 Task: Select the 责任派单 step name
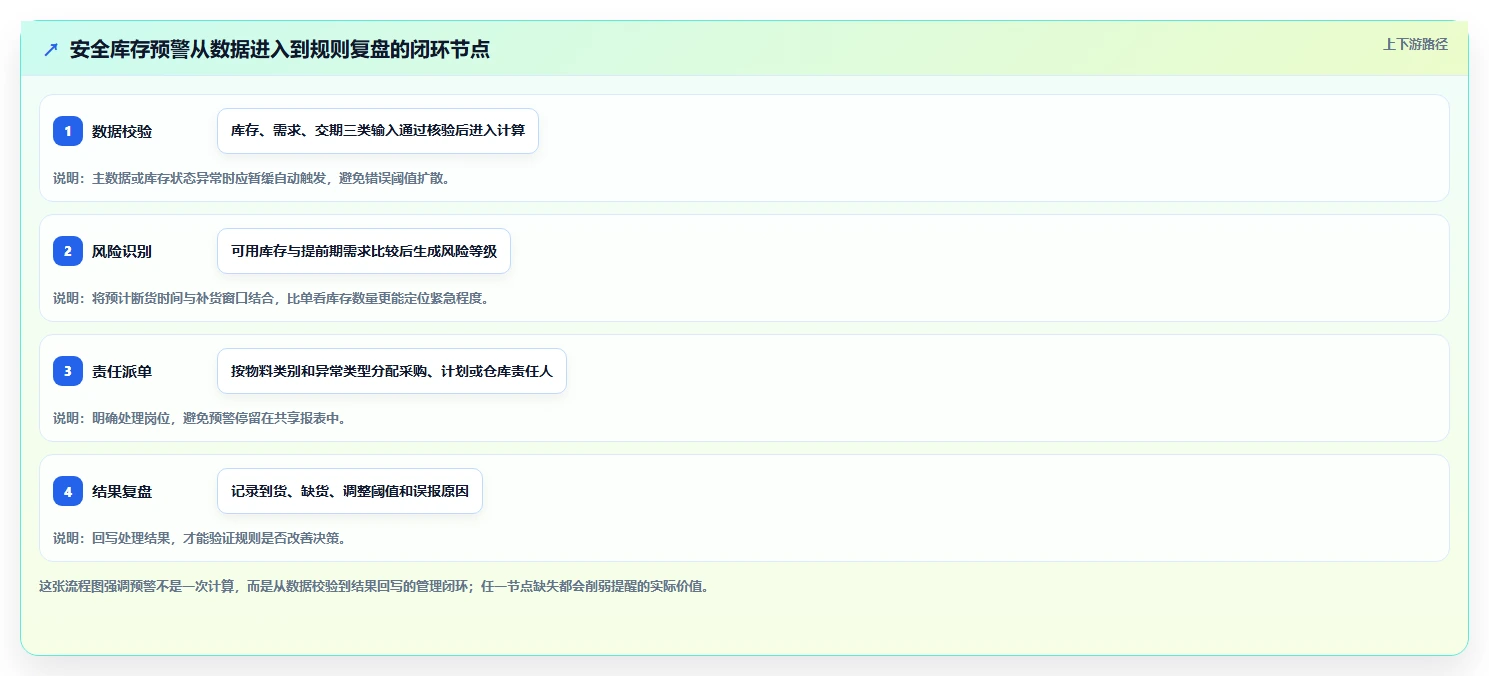click(x=122, y=371)
